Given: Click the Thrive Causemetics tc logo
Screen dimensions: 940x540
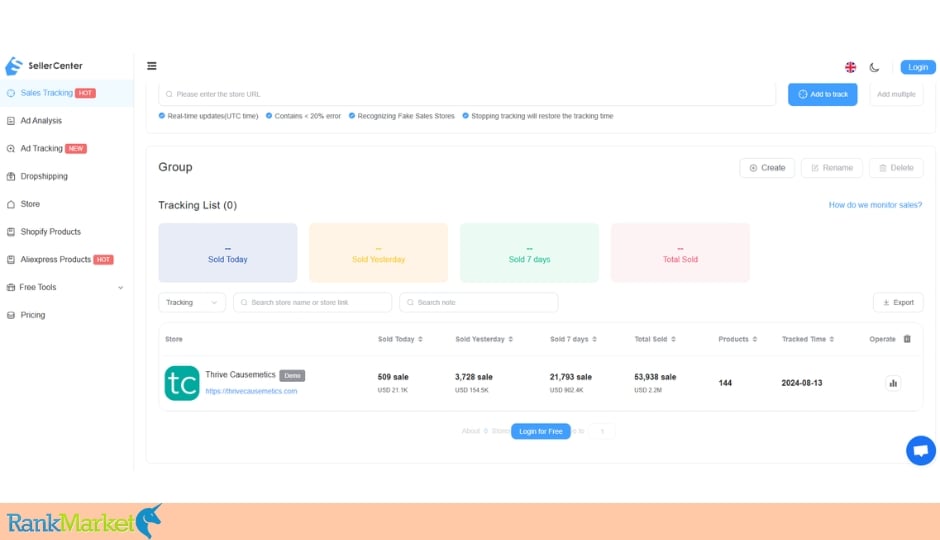Looking at the screenshot, I should tap(182, 383).
